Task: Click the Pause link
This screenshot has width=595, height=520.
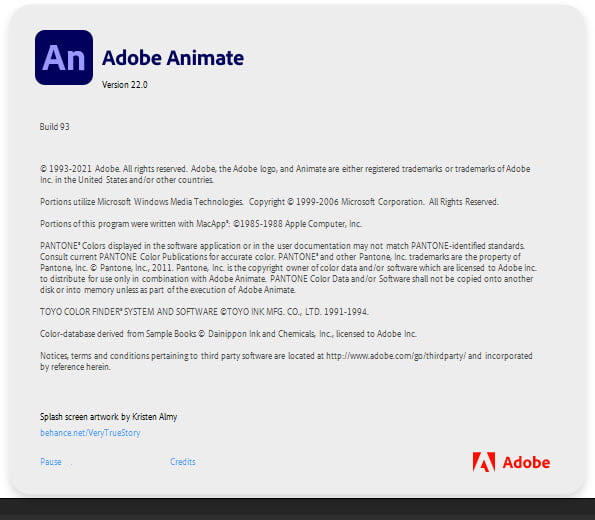Action: [x=51, y=462]
